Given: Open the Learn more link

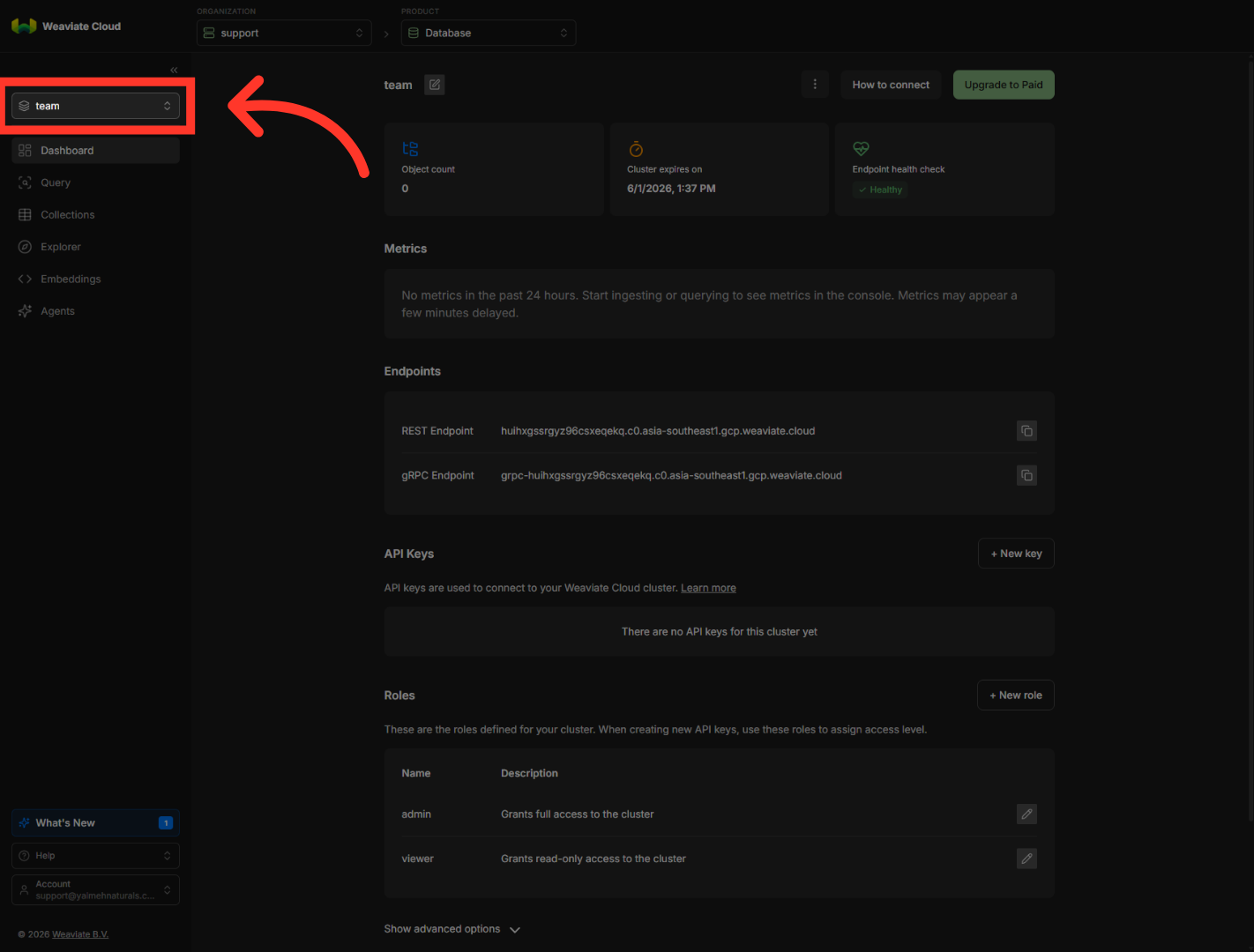Looking at the screenshot, I should pos(708,588).
